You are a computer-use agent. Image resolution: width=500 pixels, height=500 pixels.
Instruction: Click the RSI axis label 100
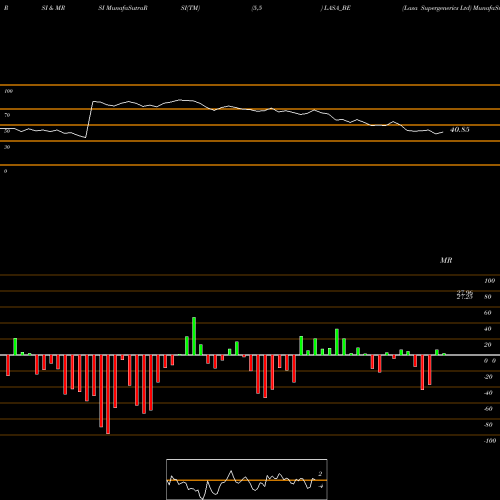click(x=9, y=91)
